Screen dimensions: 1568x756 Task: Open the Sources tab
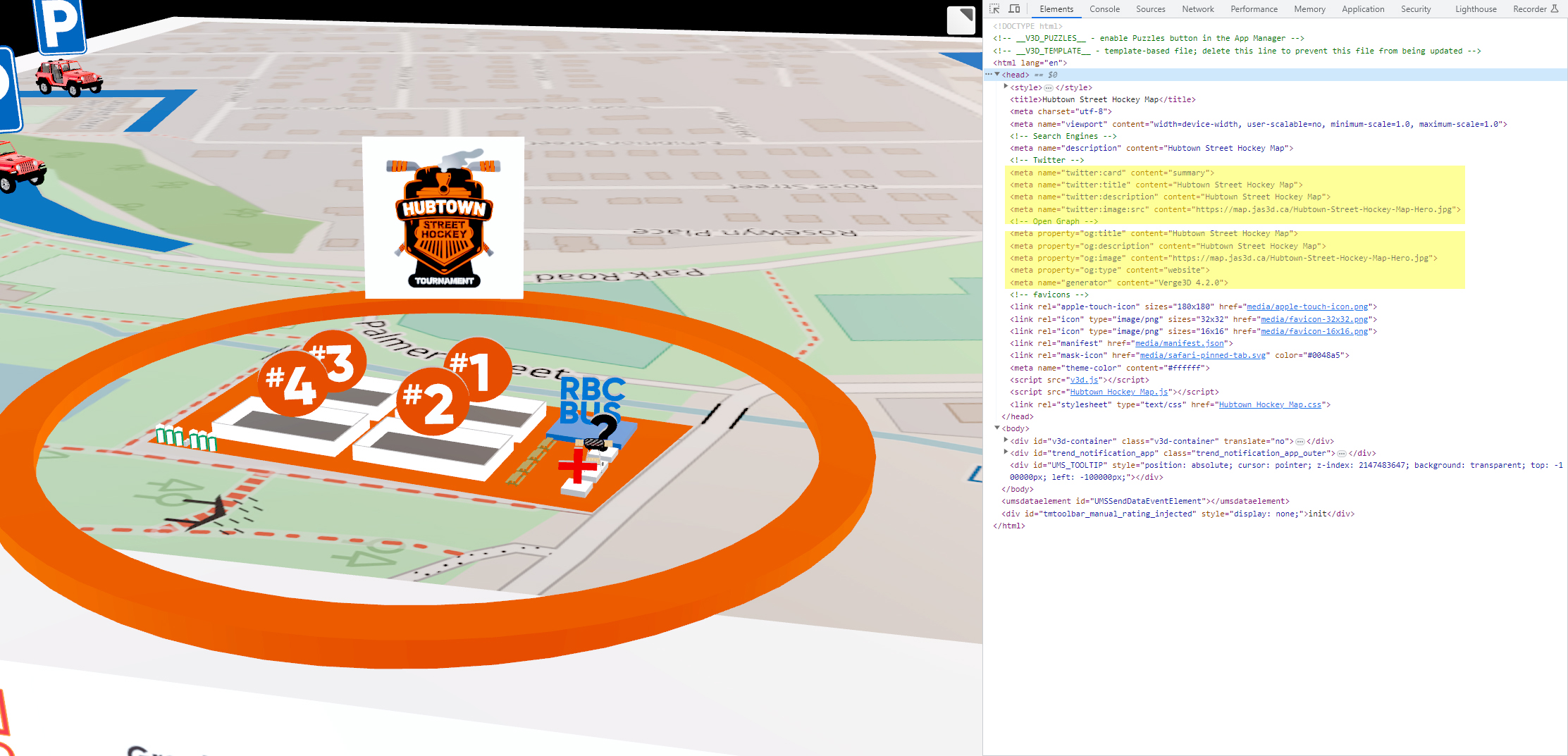click(1150, 9)
